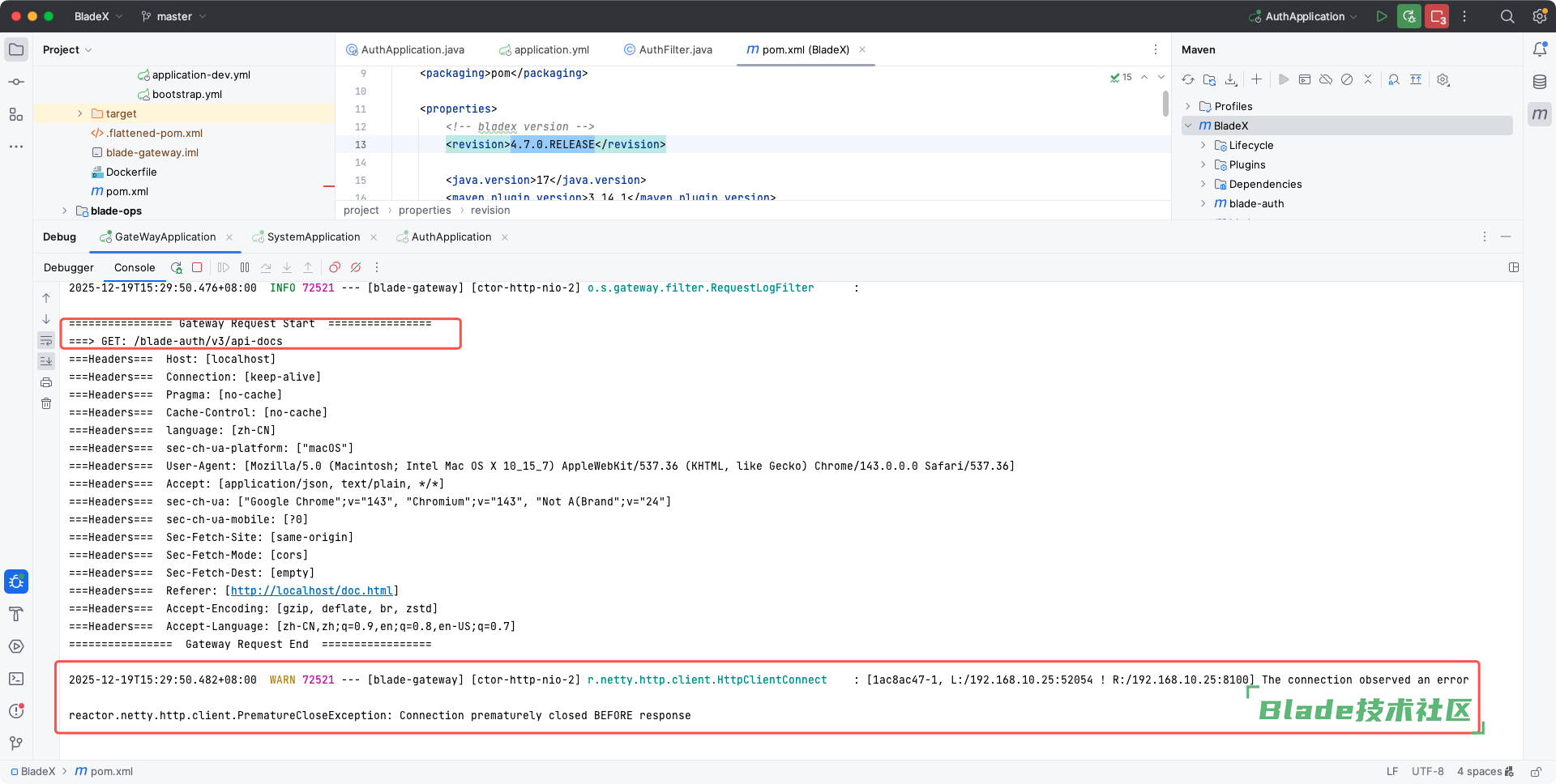
Task: Click the editor vertical scrollbar thumb
Action: pyautogui.click(x=1165, y=103)
